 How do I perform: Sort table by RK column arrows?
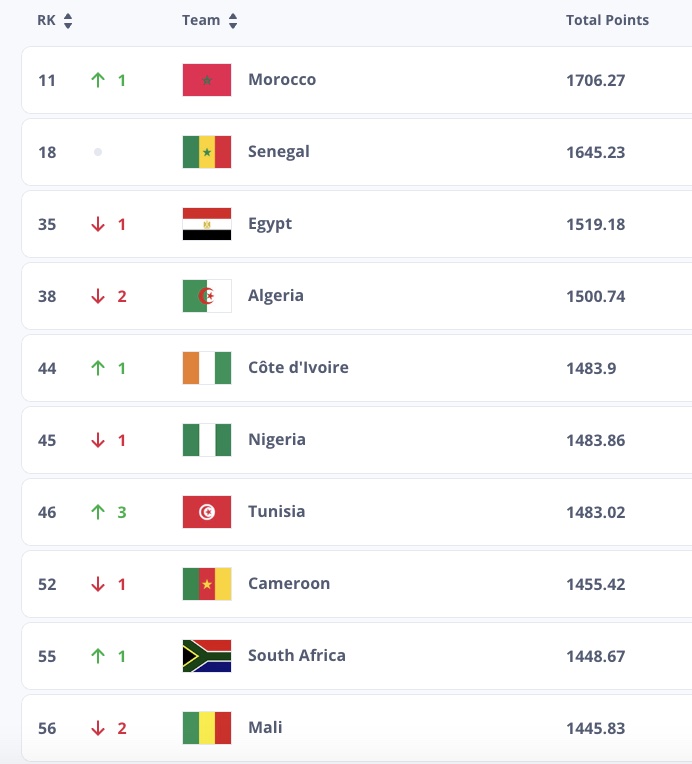(68, 21)
